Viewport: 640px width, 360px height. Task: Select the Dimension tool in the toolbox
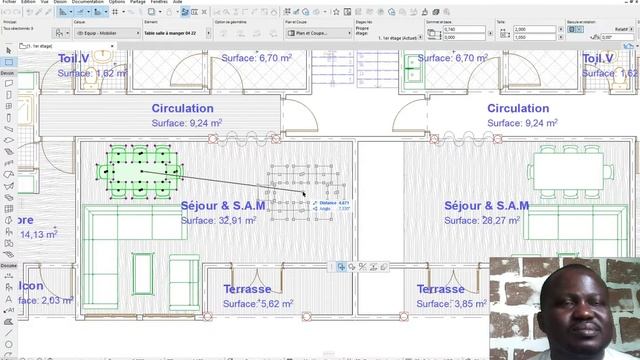(9, 276)
